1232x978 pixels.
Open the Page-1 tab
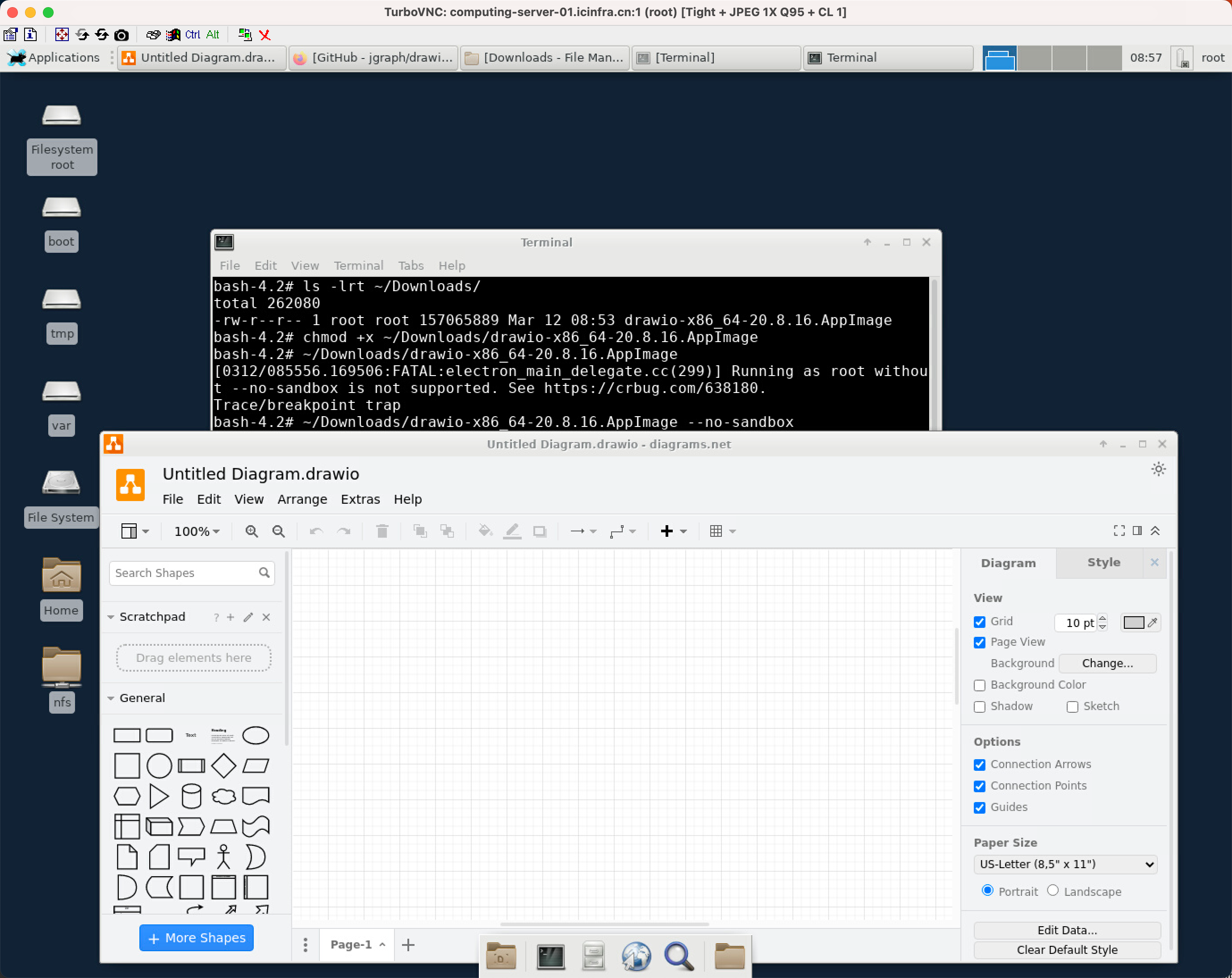click(357, 945)
